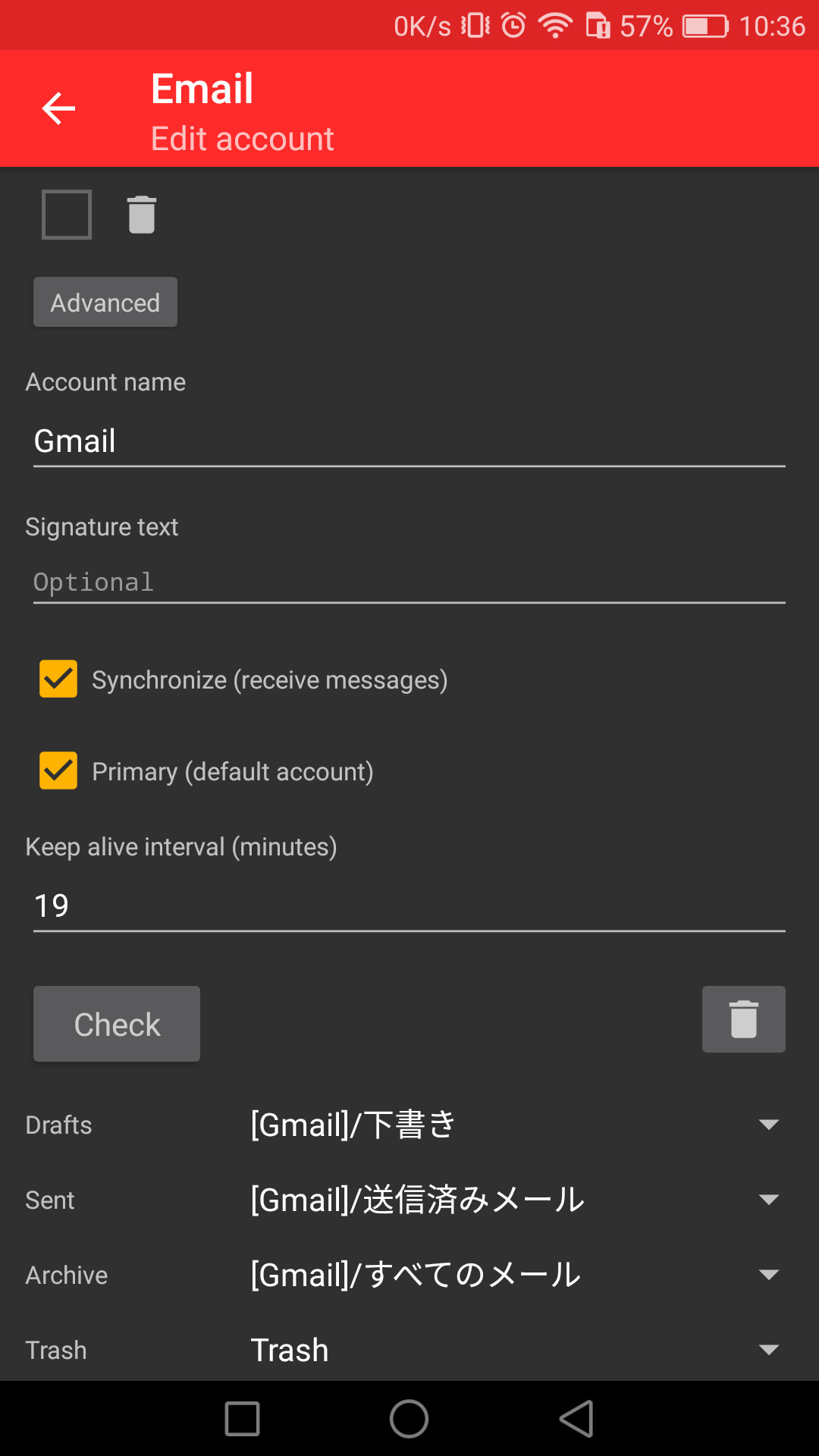Tap the Check button
Viewport: 819px width, 1456px height.
click(x=117, y=1024)
